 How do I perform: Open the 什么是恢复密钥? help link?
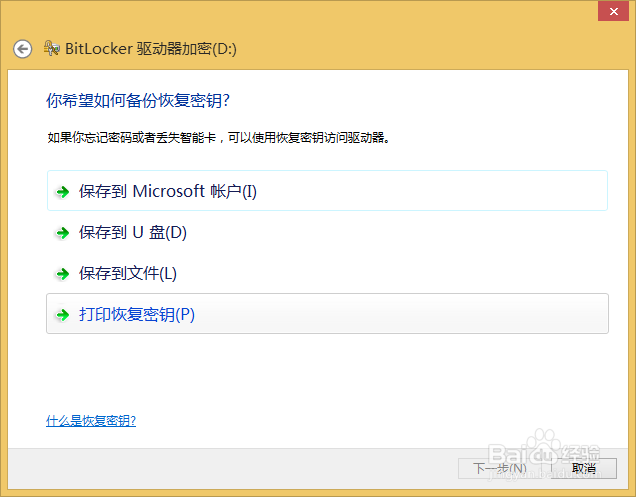(x=91, y=421)
